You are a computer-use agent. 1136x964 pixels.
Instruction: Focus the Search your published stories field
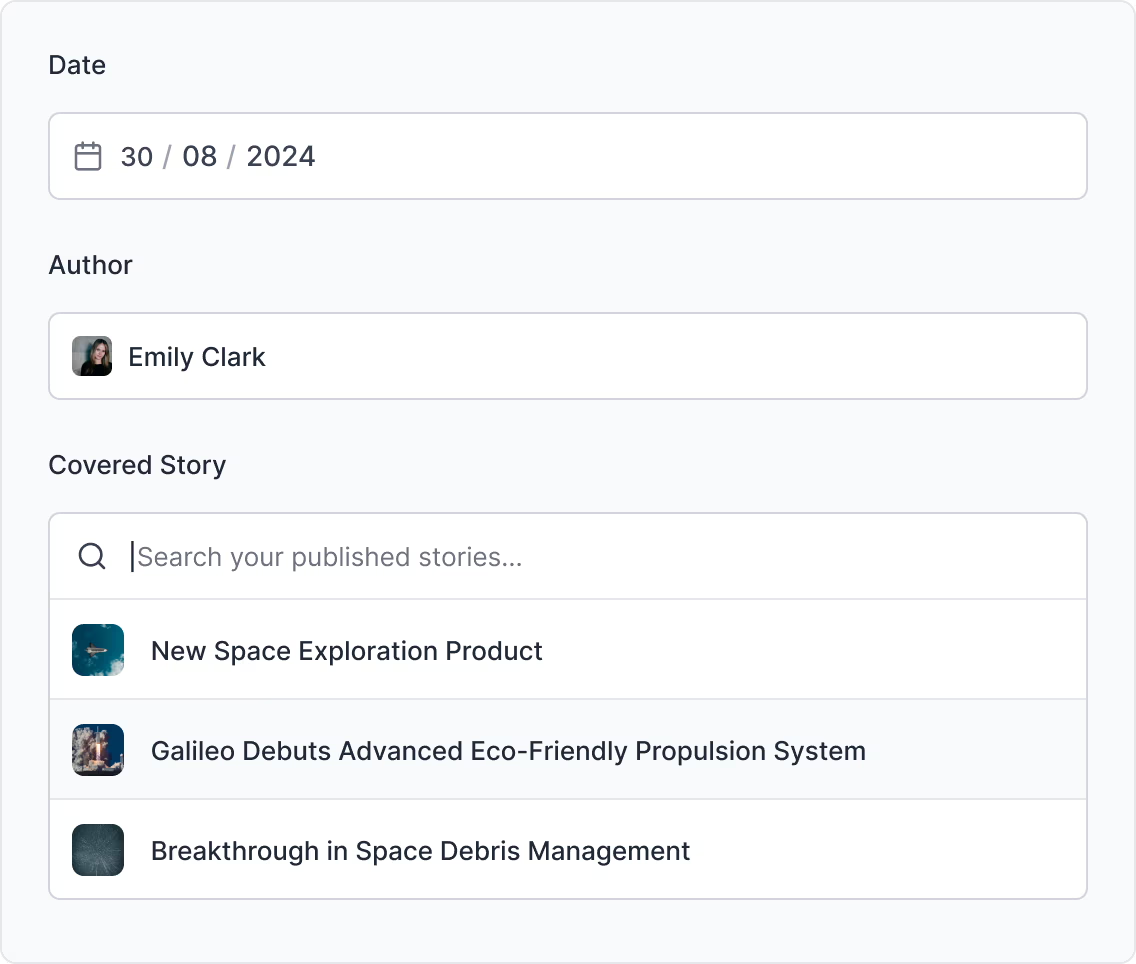click(568, 556)
